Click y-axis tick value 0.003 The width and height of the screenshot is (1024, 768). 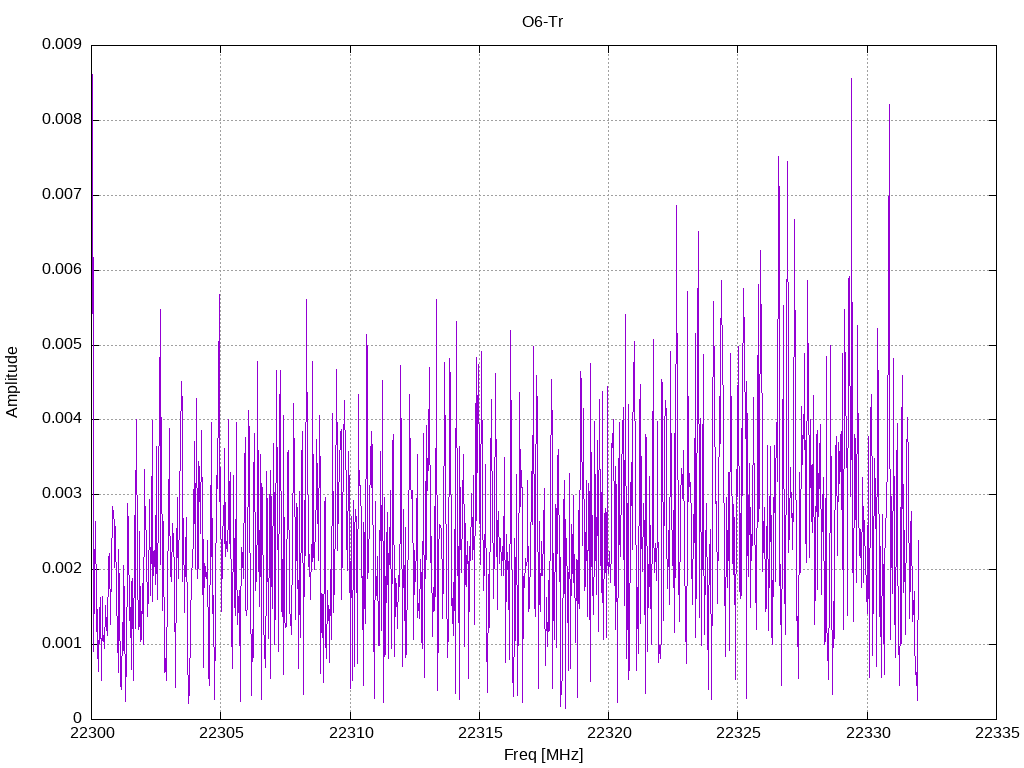tap(62, 494)
